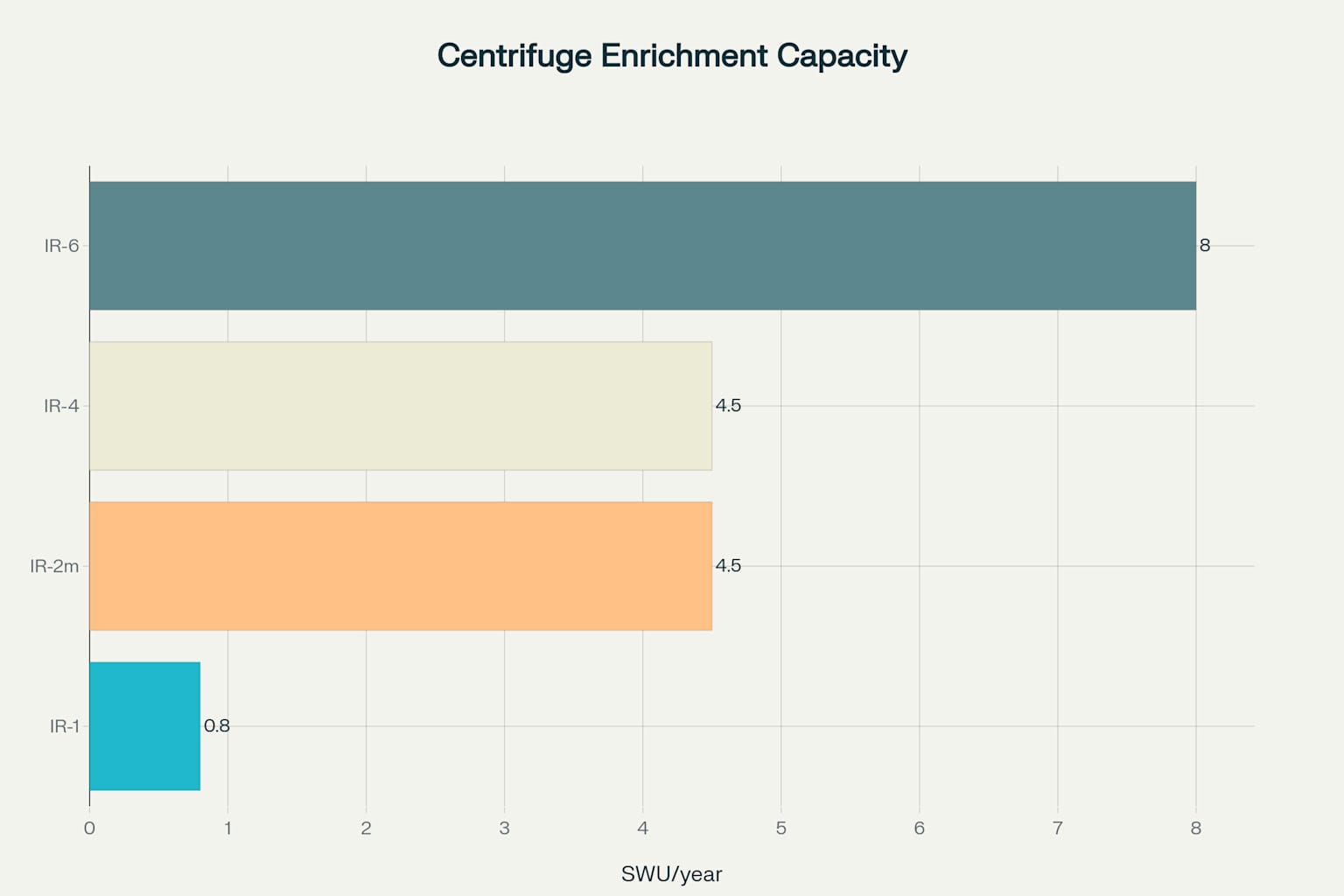Click the SWU/year x-axis title
The height and width of the screenshot is (896, 1344).
[672, 874]
